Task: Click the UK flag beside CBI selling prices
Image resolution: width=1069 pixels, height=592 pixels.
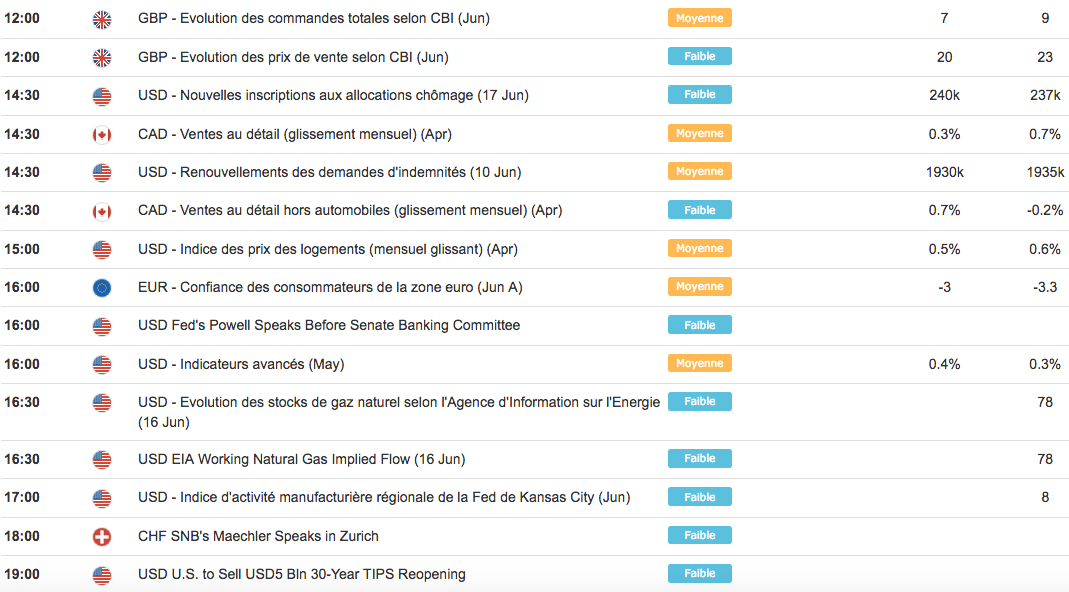Action: tap(102, 57)
